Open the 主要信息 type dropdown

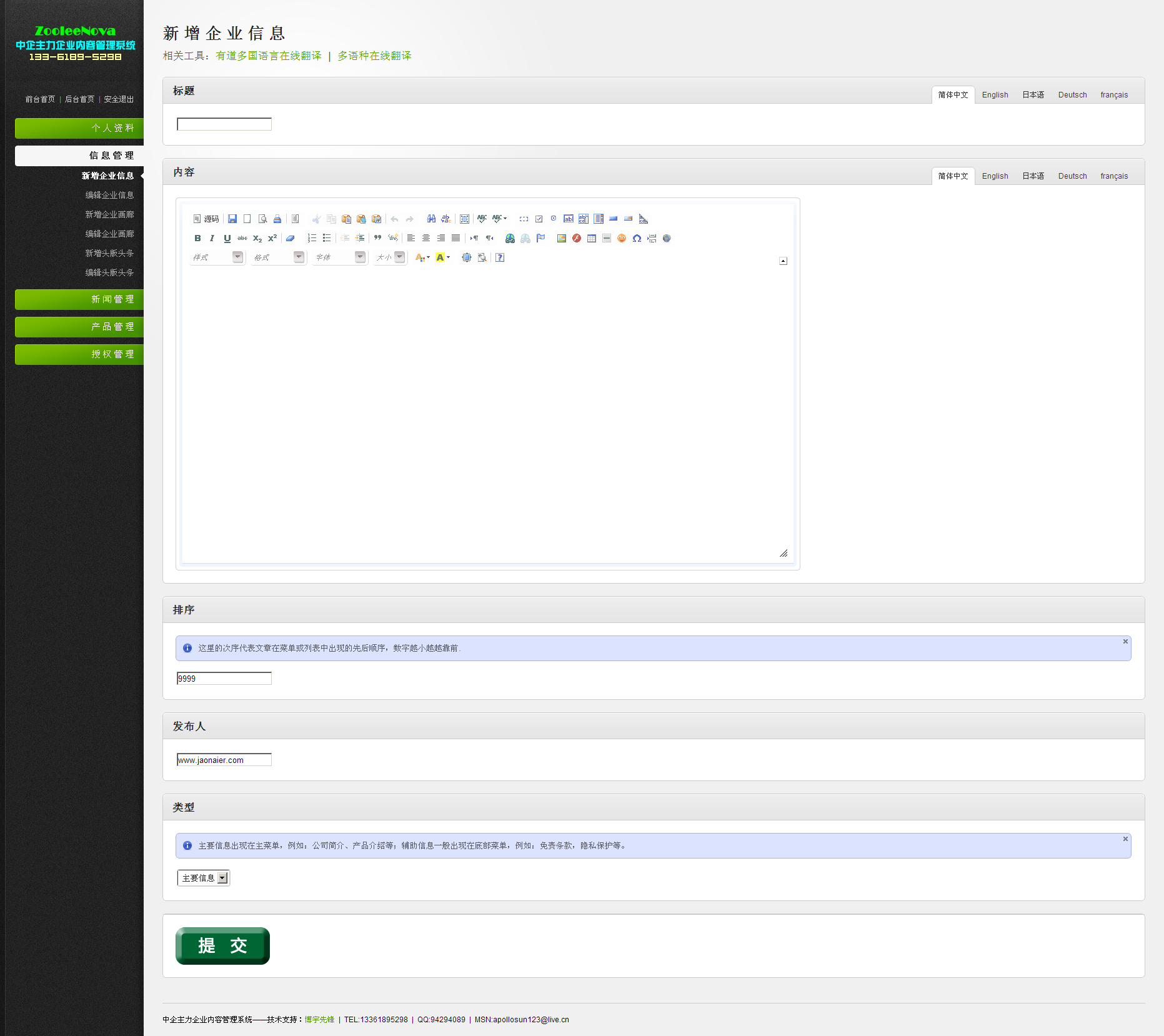(x=204, y=878)
